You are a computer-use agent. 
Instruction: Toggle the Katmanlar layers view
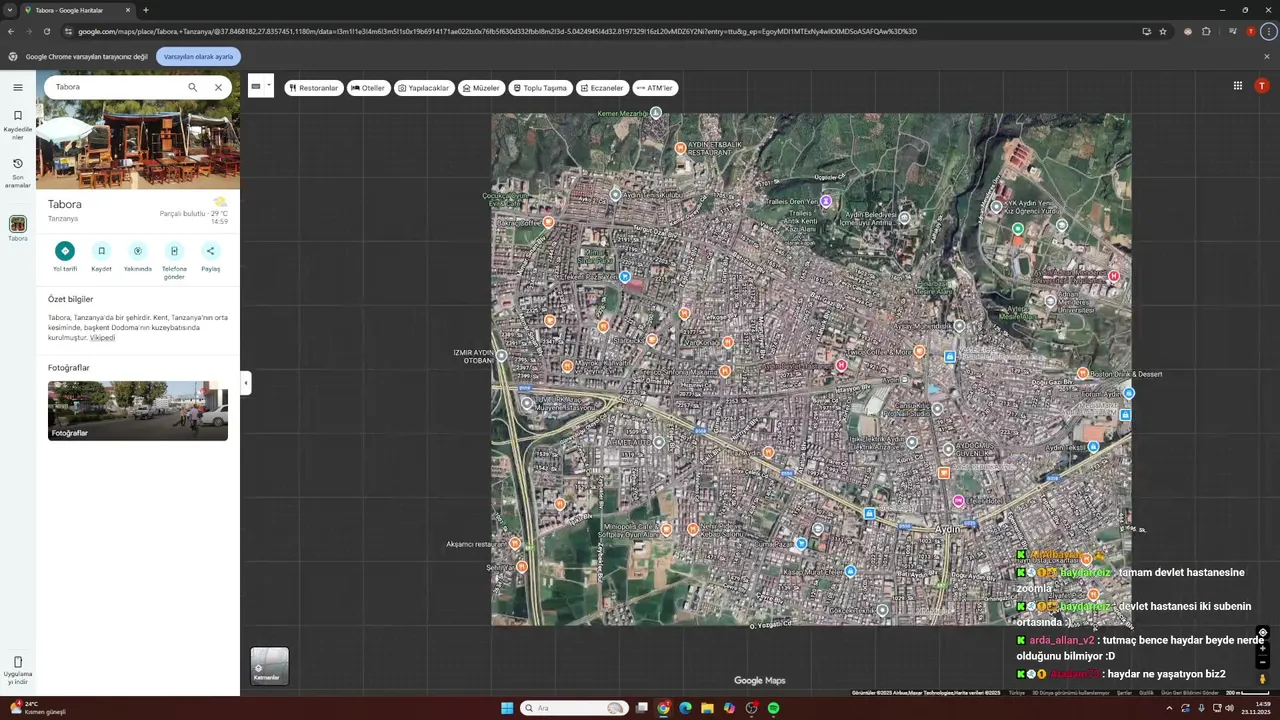pos(269,666)
